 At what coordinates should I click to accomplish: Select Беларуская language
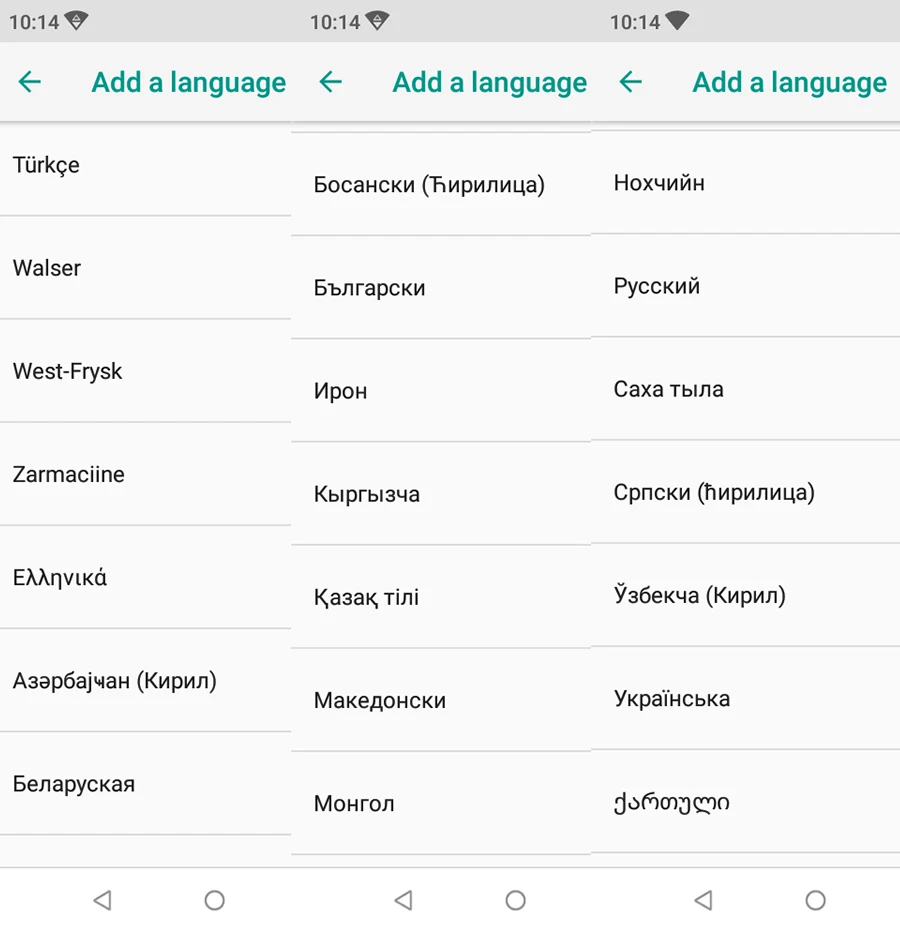tap(145, 783)
